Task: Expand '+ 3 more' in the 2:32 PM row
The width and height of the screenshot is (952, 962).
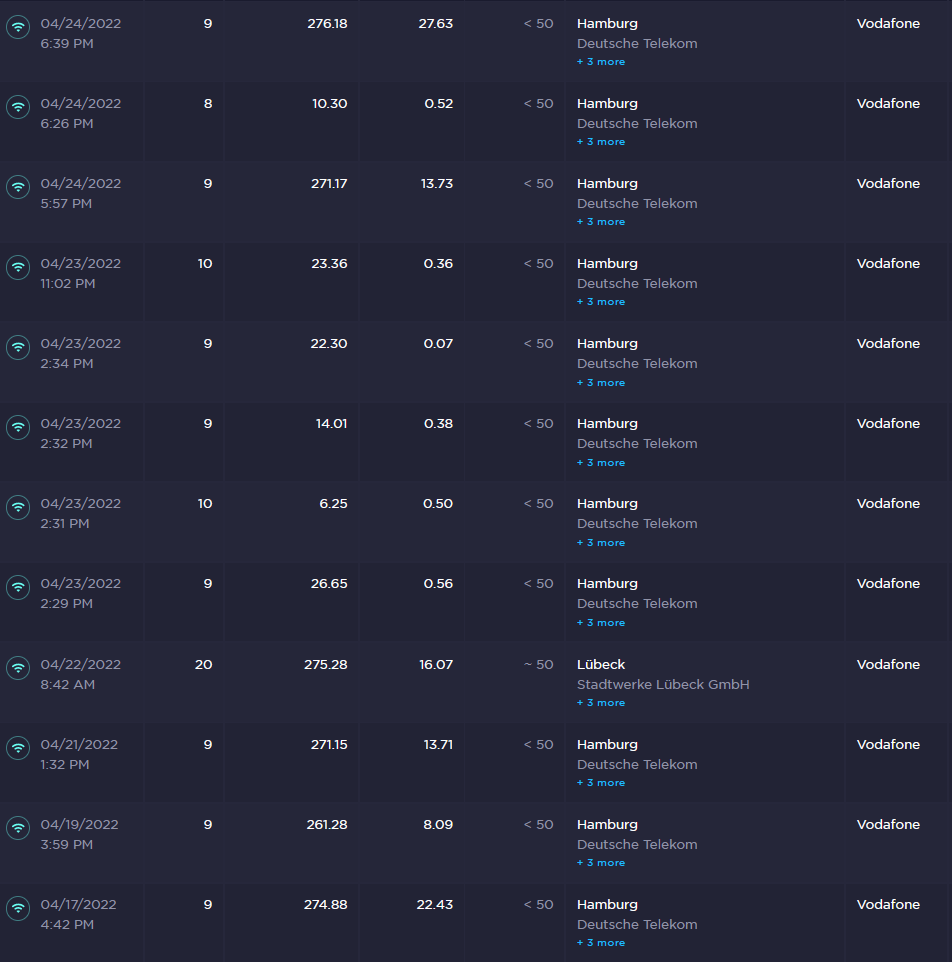Action: [x=601, y=463]
